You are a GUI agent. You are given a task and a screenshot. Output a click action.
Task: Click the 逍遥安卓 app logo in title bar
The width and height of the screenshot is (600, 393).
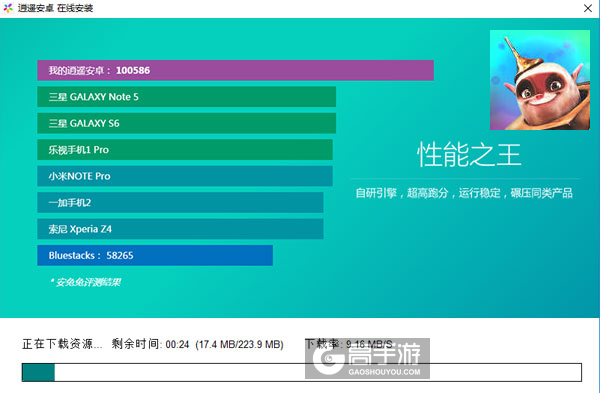click(8, 8)
